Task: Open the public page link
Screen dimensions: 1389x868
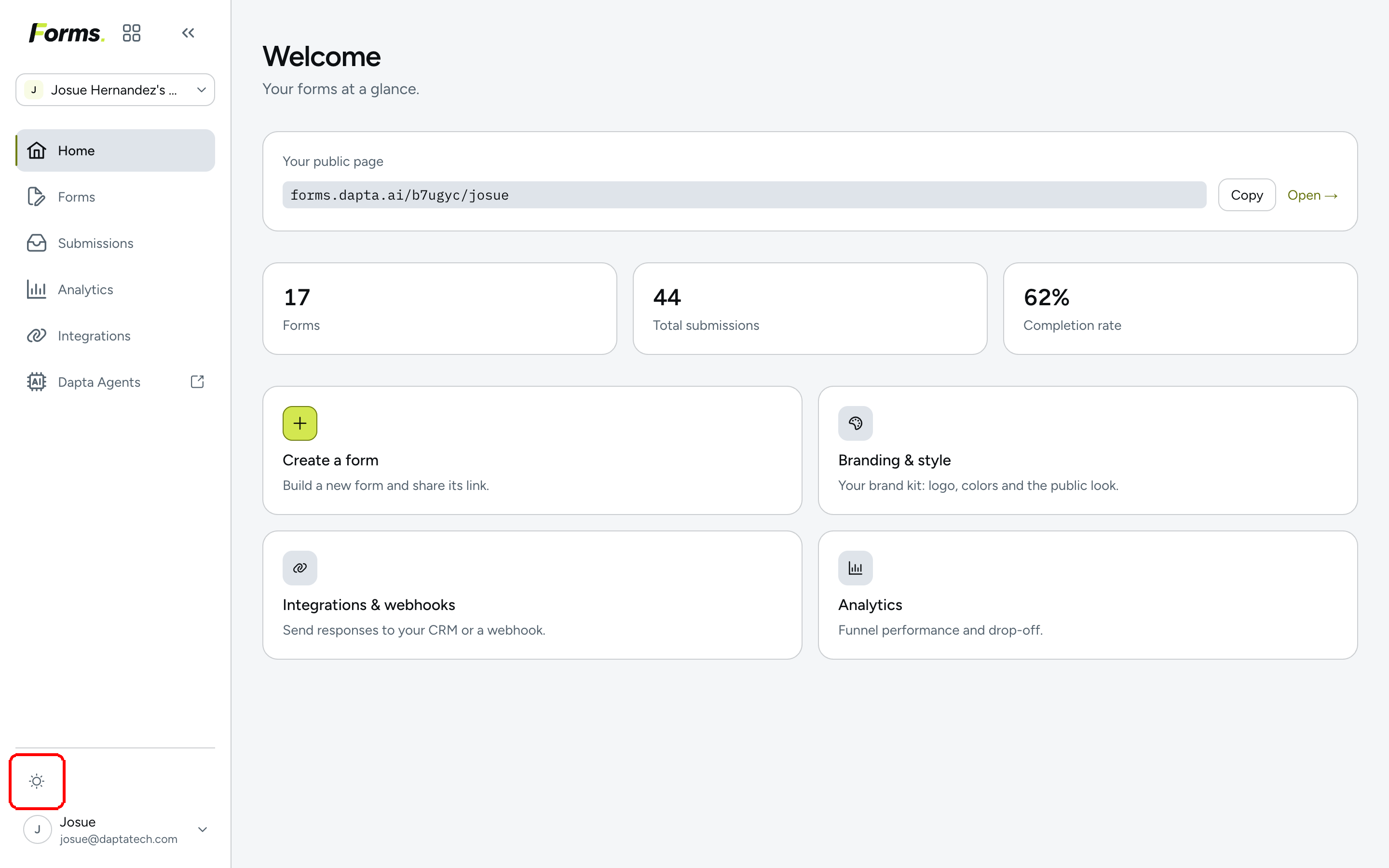Action: click(1313, 195)
